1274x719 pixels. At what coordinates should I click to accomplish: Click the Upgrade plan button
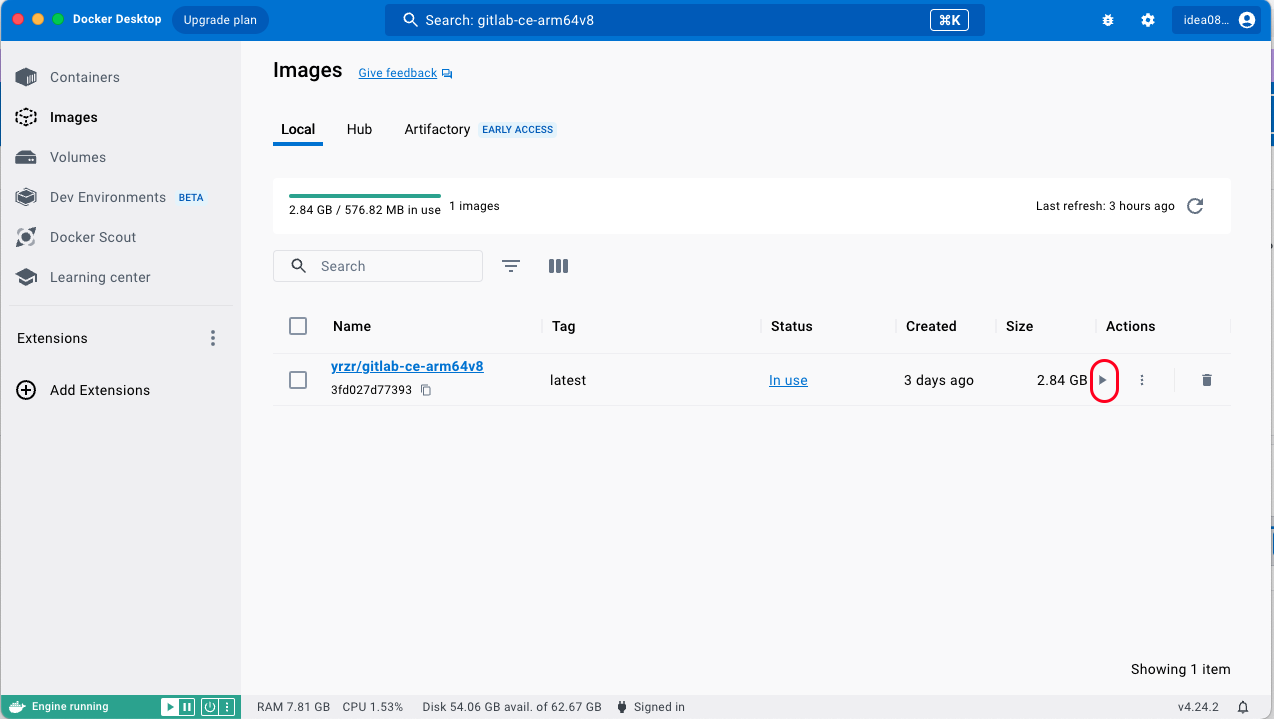(220, 20)
